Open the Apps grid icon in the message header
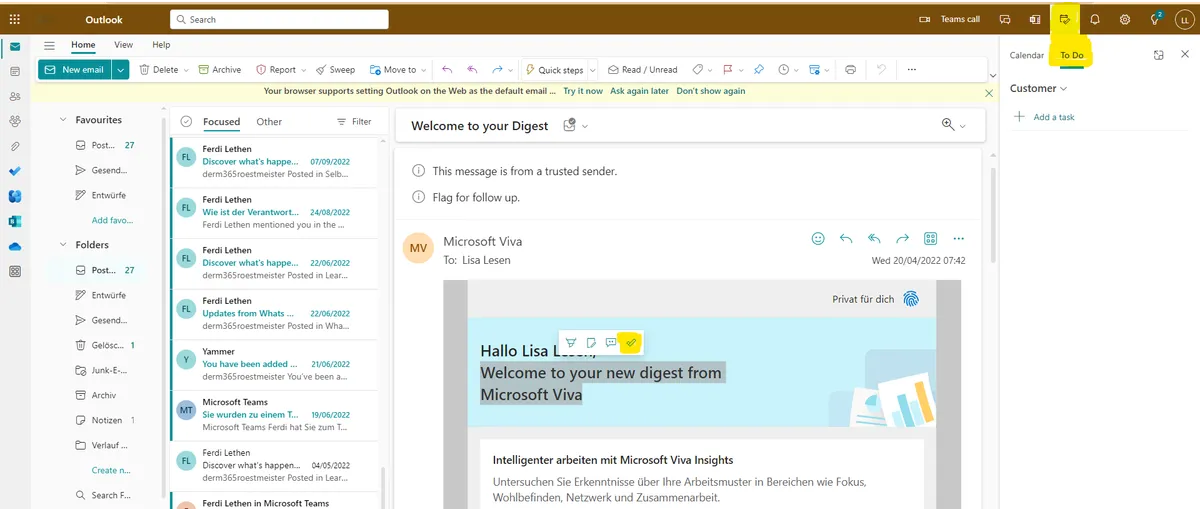 coord(931,239)
